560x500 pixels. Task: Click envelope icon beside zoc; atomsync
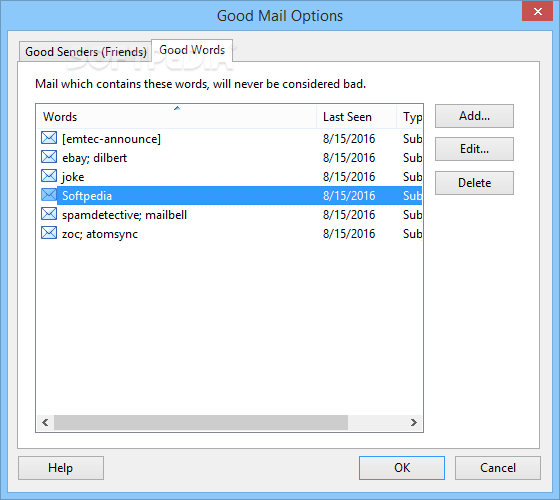49,233
